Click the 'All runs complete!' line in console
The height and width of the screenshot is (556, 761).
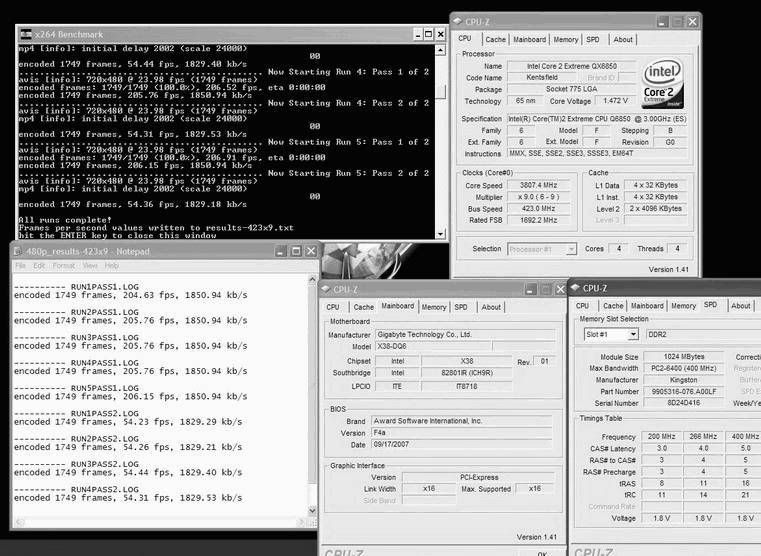(x=65, y=220)
